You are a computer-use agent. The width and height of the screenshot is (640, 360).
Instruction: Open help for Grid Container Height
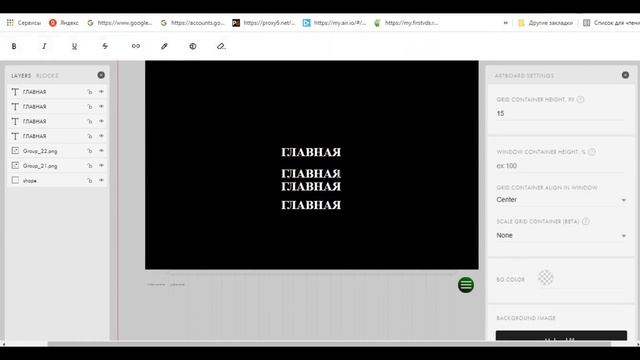pos(580,99)
